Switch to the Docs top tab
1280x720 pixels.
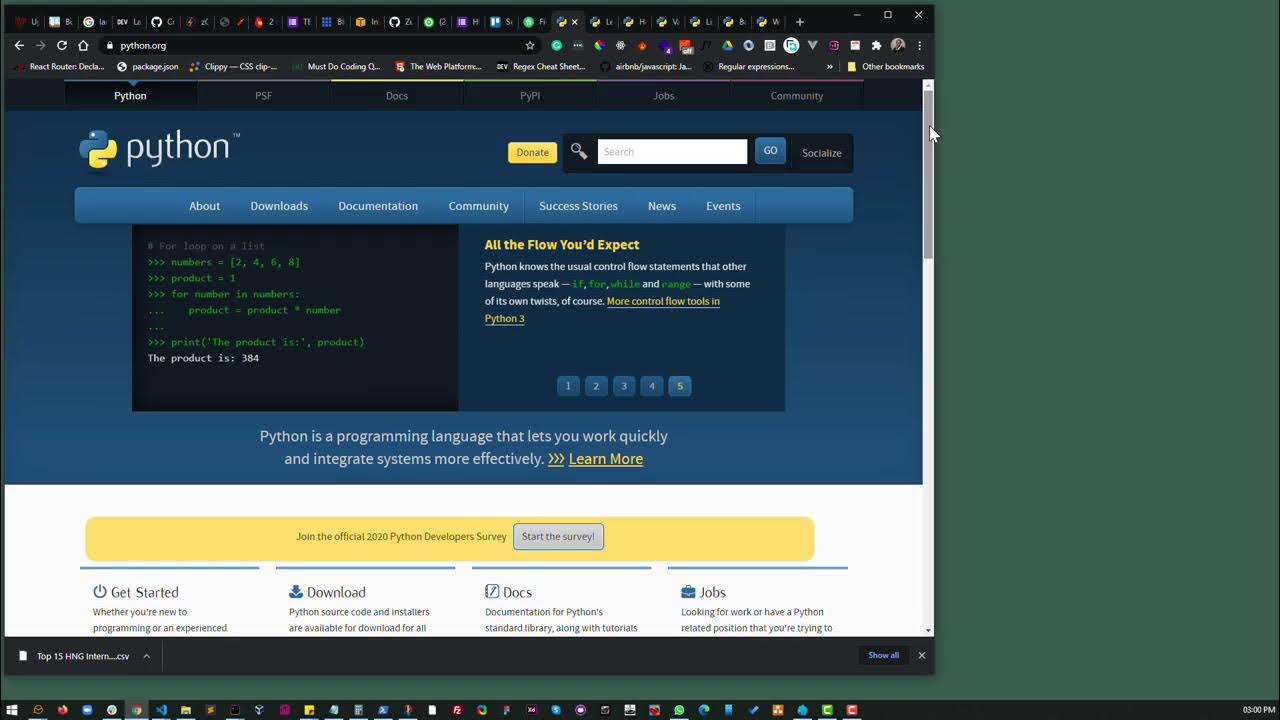pos(397,96)
